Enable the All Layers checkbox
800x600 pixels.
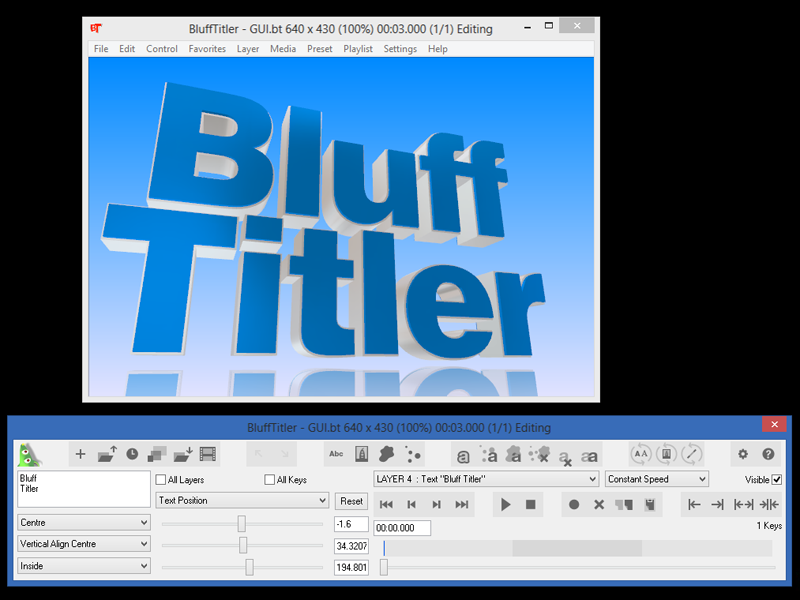[x=161, y=480]
